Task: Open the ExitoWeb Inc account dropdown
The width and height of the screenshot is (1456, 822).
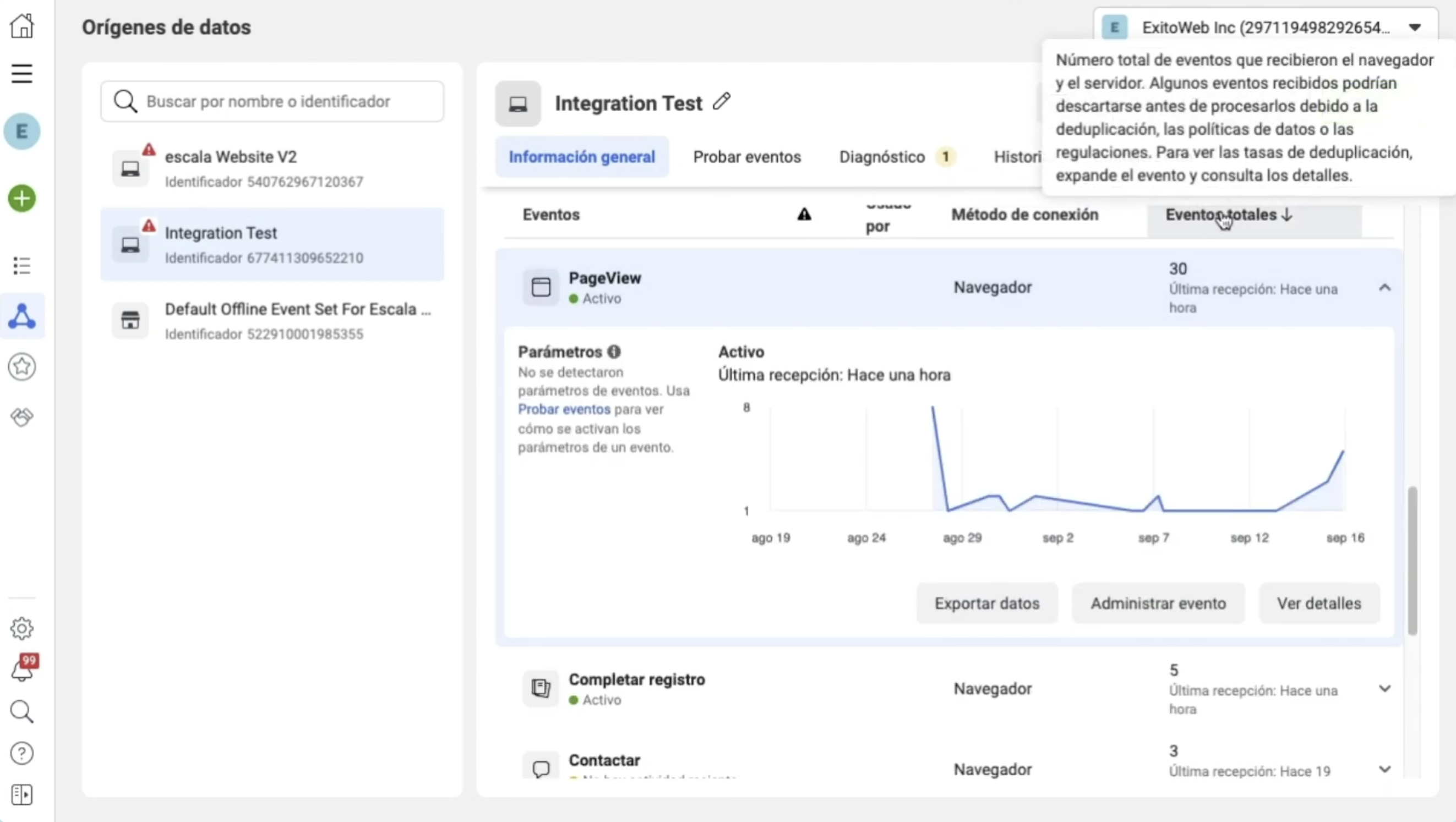Action: coord(1266,27)
